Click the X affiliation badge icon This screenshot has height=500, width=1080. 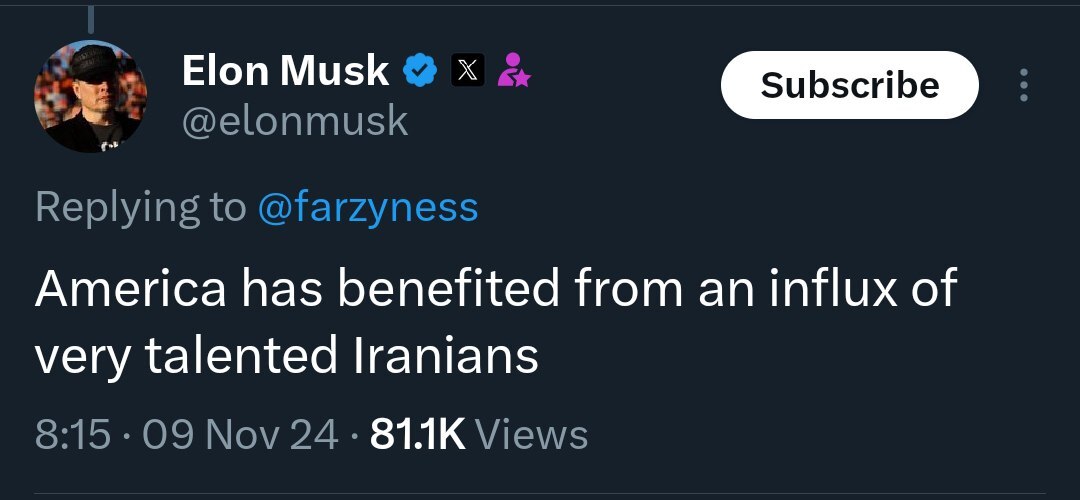[x=468, y=70]
